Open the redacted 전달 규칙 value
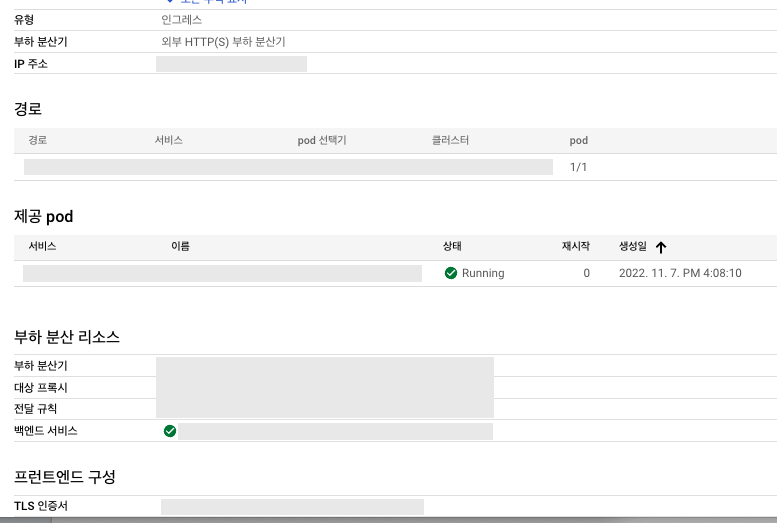This screenshot has height=523, width=777. [x=325, y=409]
